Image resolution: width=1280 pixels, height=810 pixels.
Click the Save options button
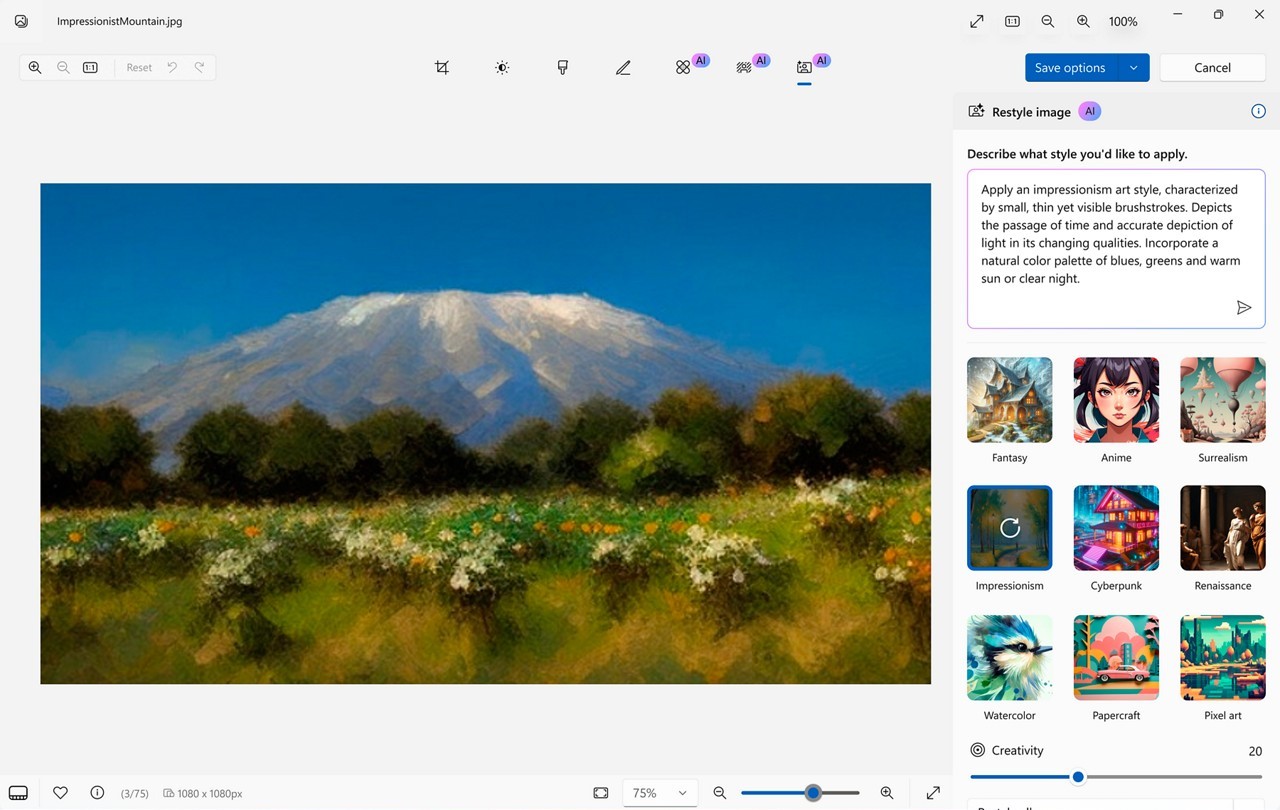(x=1070, y=68)
